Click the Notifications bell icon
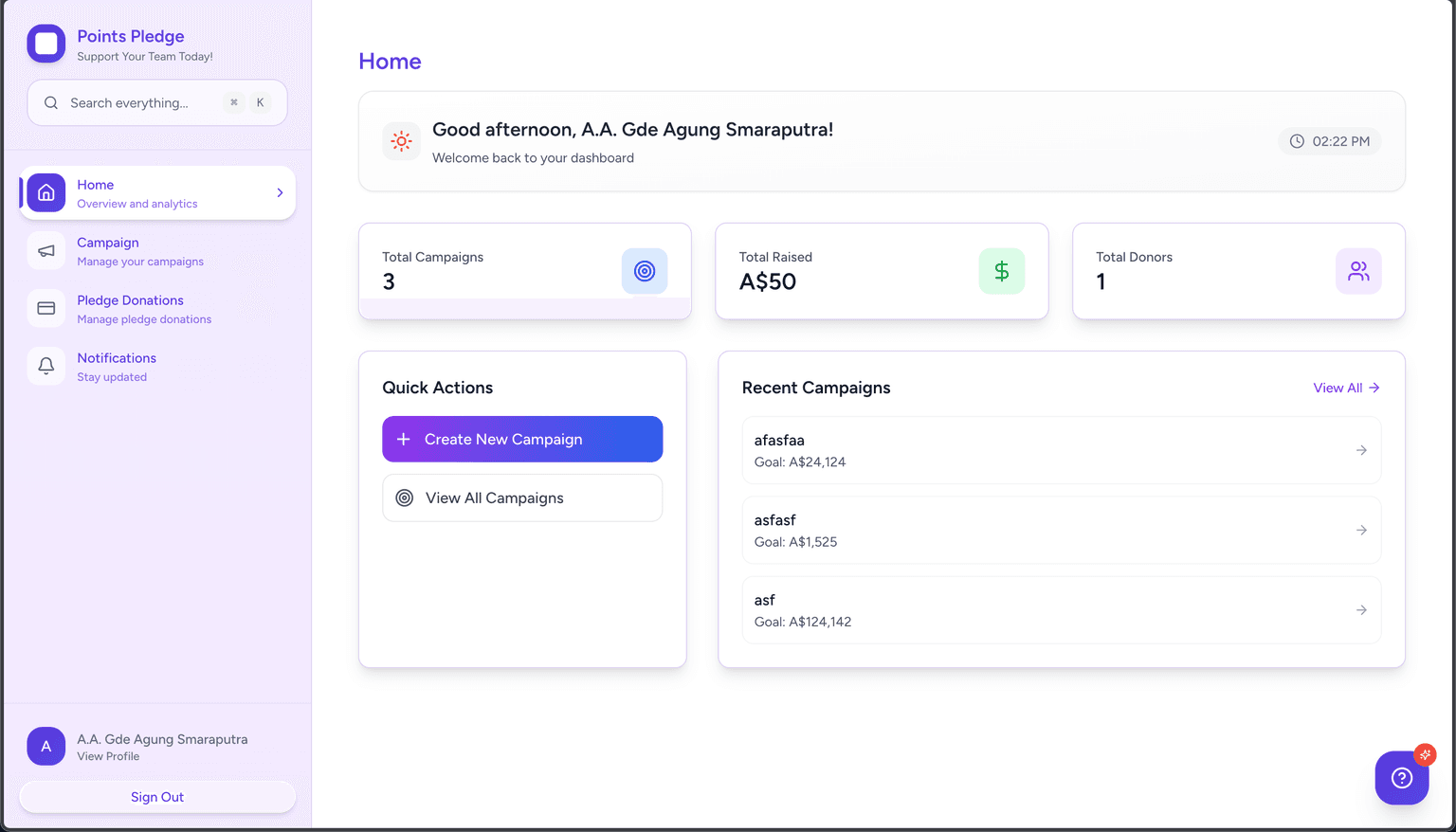The image size is (1456, 832). pyautogui.click(x=45, y=366)
